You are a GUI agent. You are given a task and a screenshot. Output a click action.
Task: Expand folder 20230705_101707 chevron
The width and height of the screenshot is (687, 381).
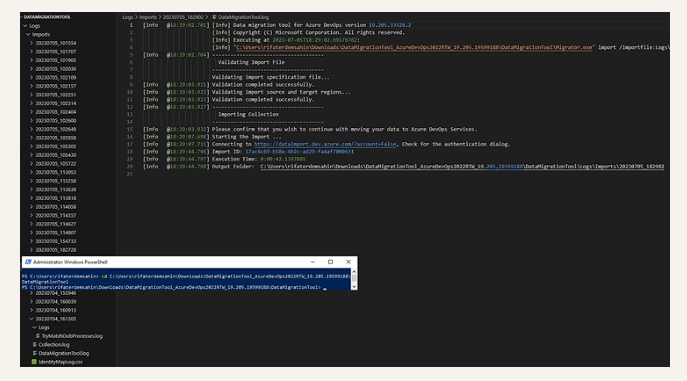31,52
